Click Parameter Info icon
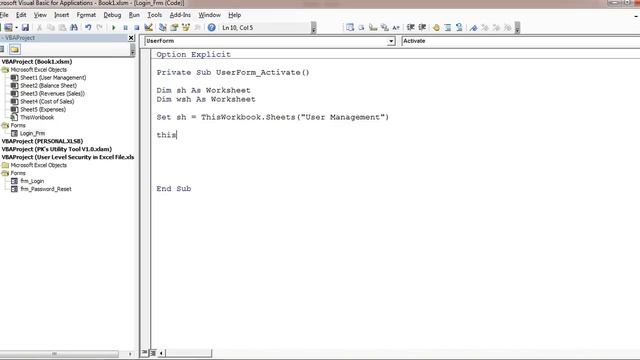This screenshot has width=640, height=360. (384, 28)
